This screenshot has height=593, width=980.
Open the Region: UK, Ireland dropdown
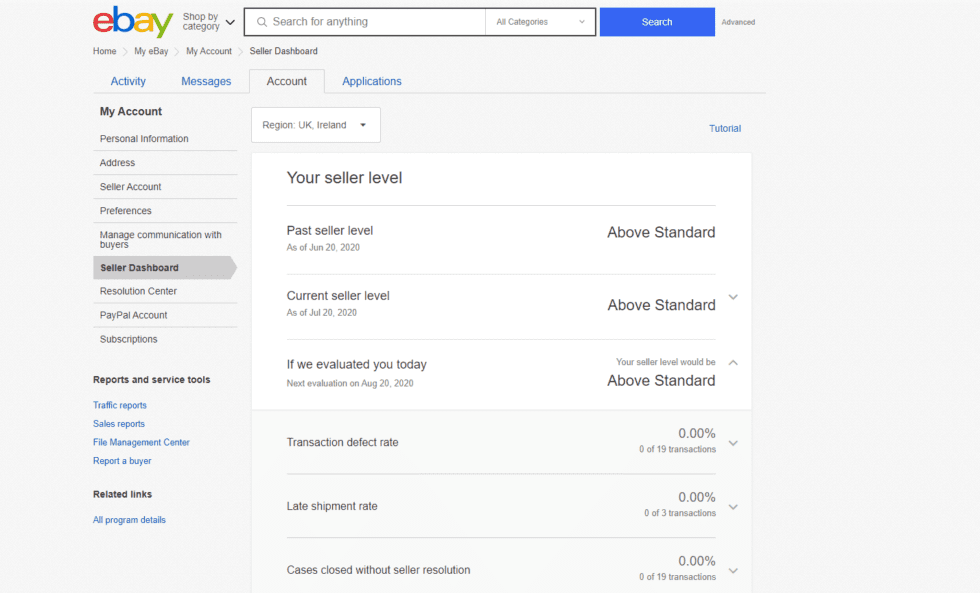pos(315,125)
